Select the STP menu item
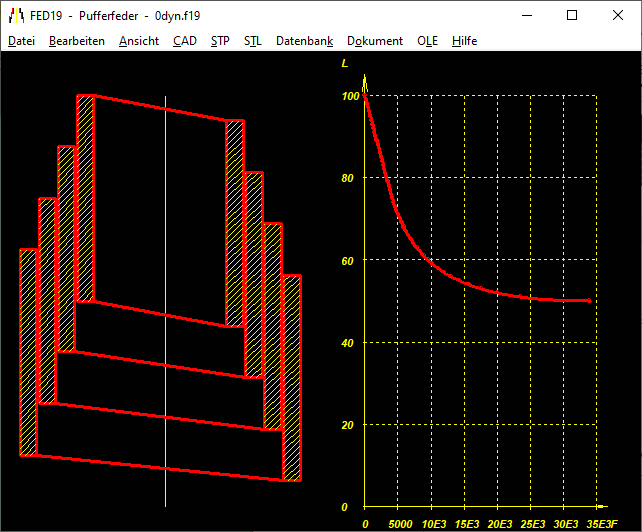 click(x=220, y=41)
